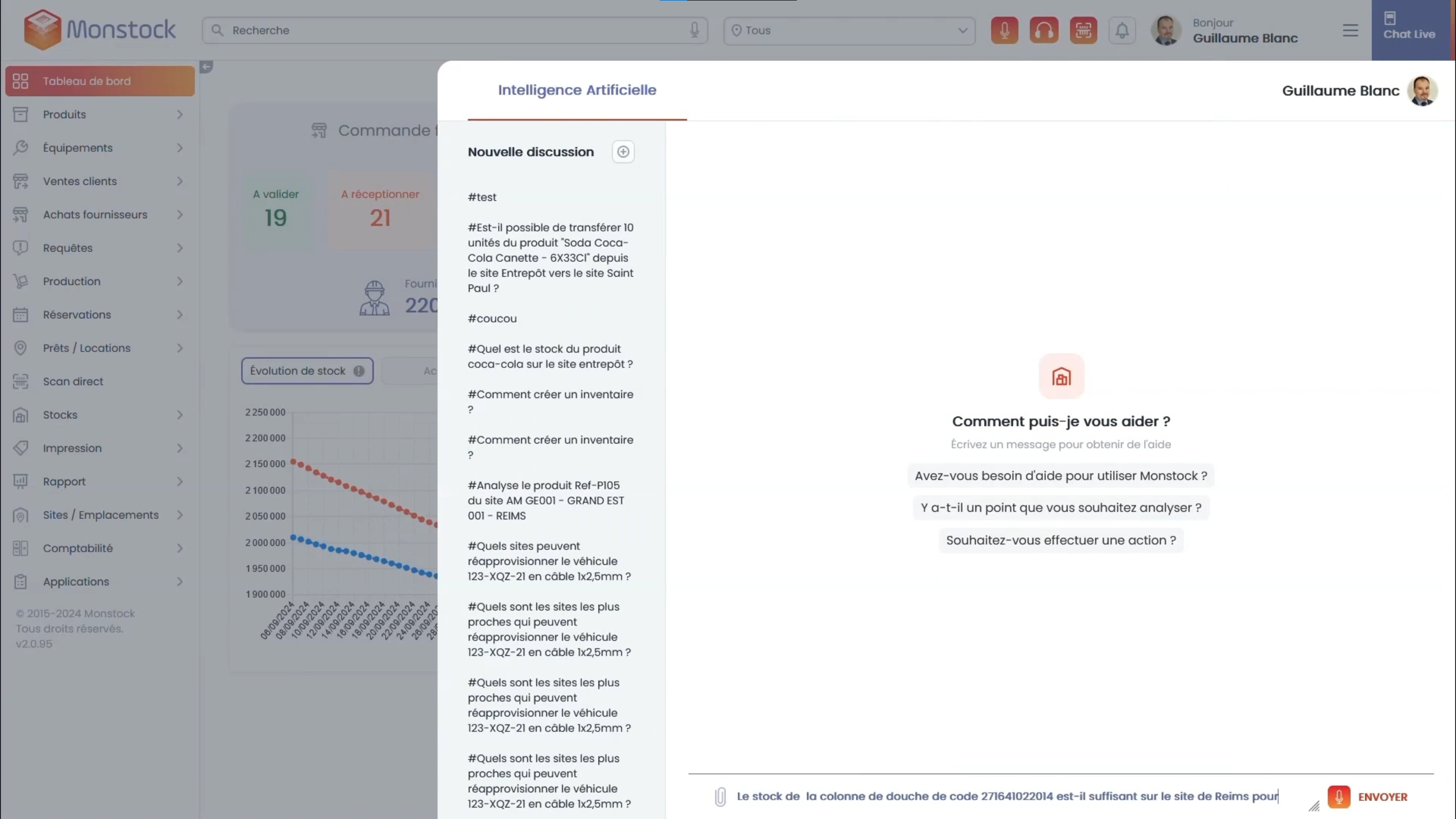This screenshot has height=819, width=1456.
Task: Expand the Sites / Emplacements chevron
Action: [180, 515]
